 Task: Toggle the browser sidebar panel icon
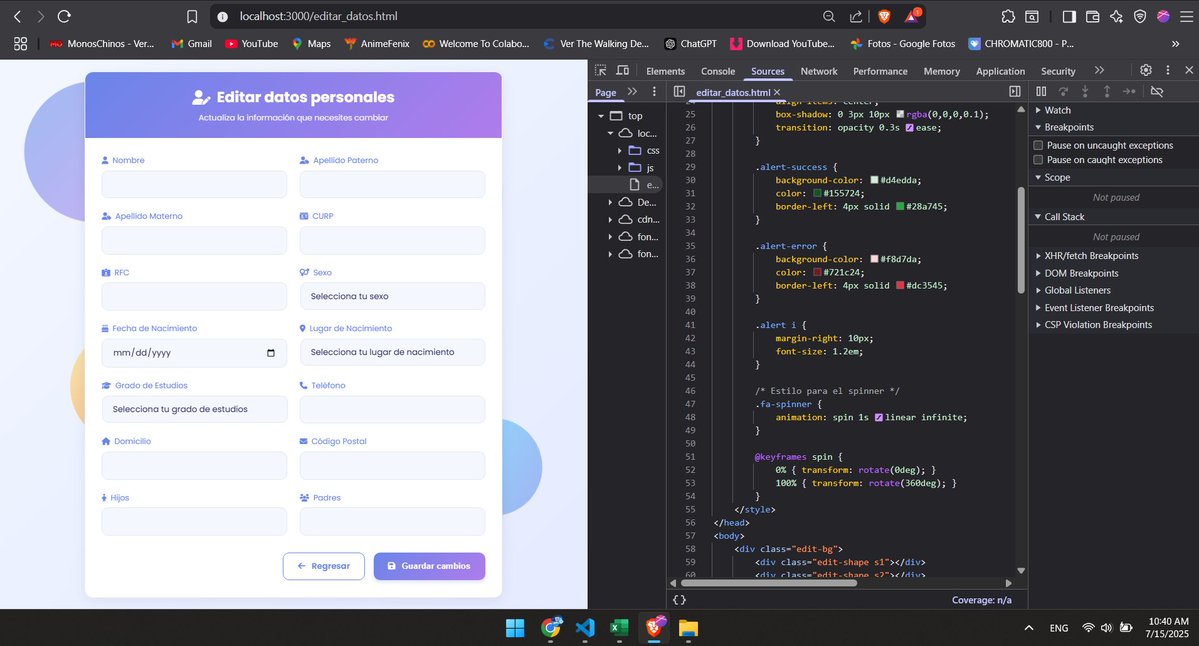pos(1069,16)
